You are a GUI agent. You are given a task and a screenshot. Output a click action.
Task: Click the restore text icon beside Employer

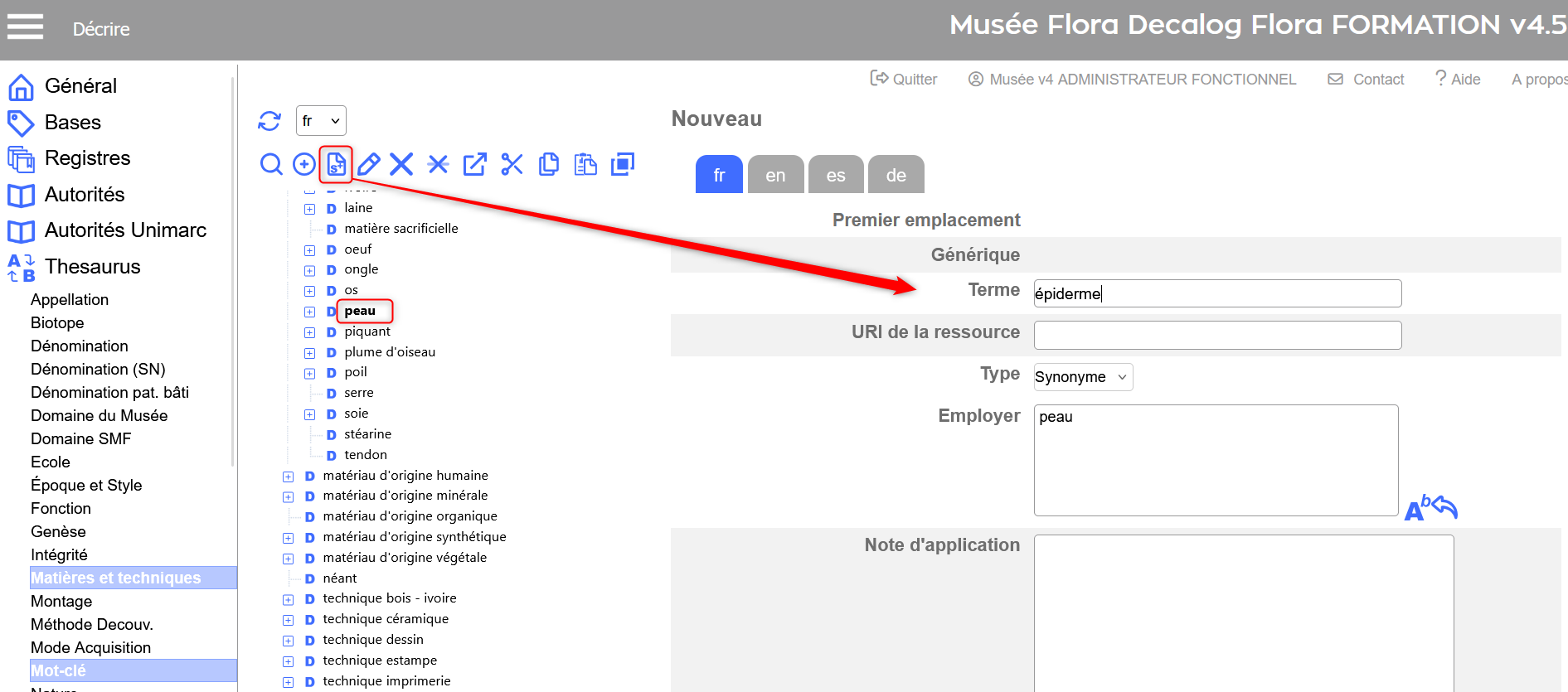[1430, 507]
